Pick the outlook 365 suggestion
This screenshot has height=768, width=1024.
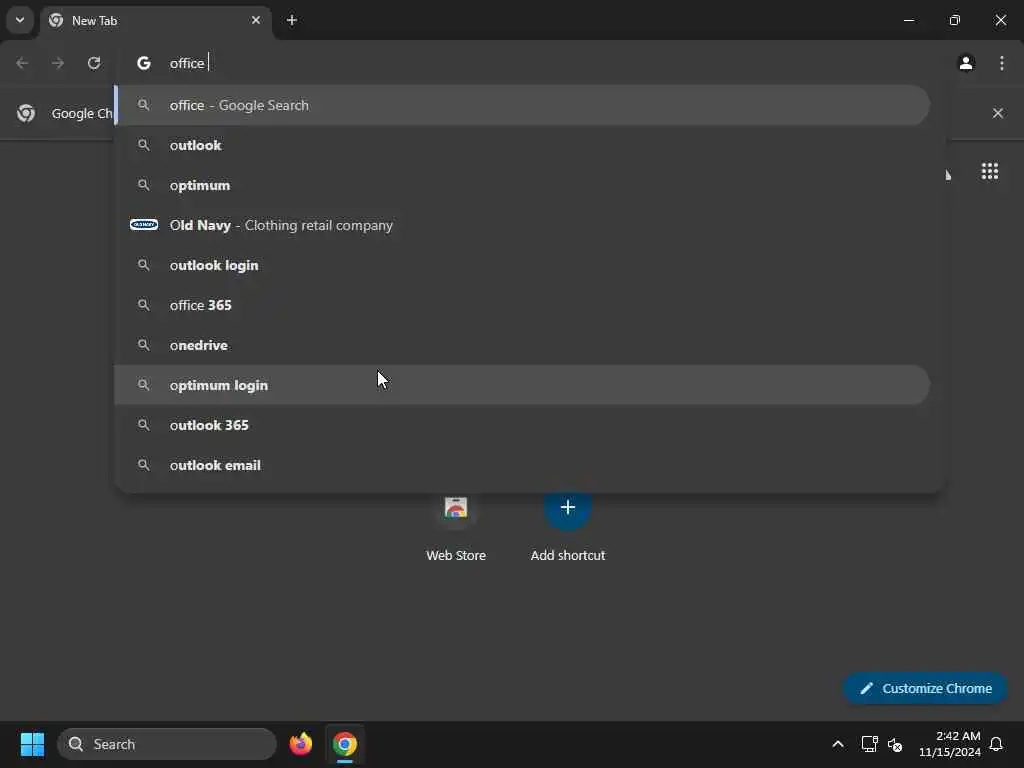(522, 425)
